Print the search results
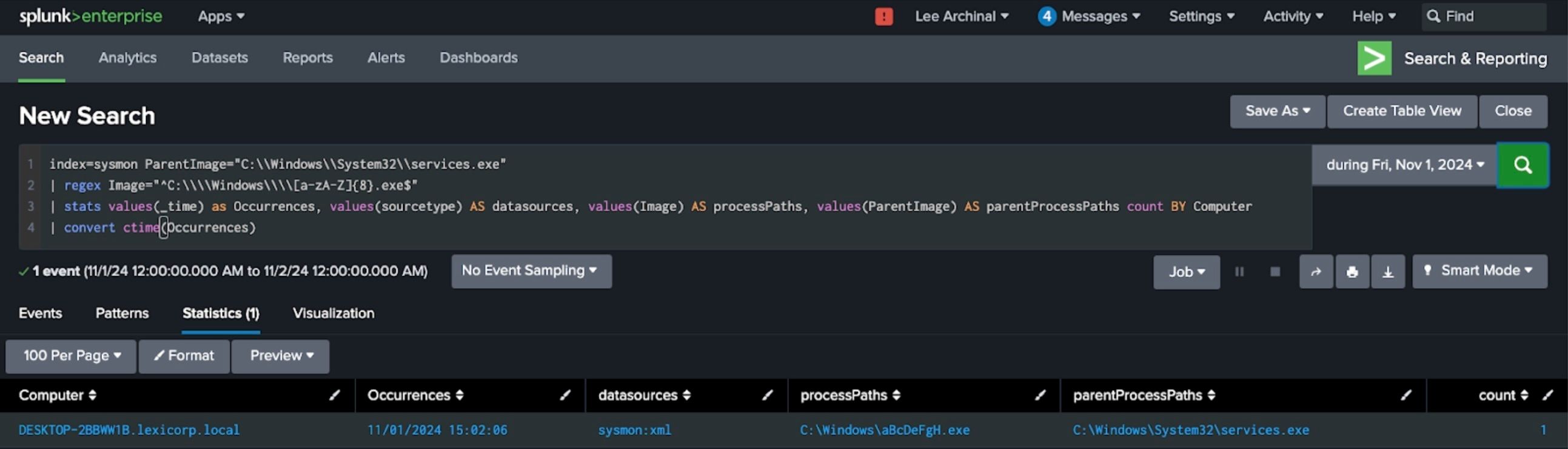Viewport: 1568px width, 449px height. 1352,272
